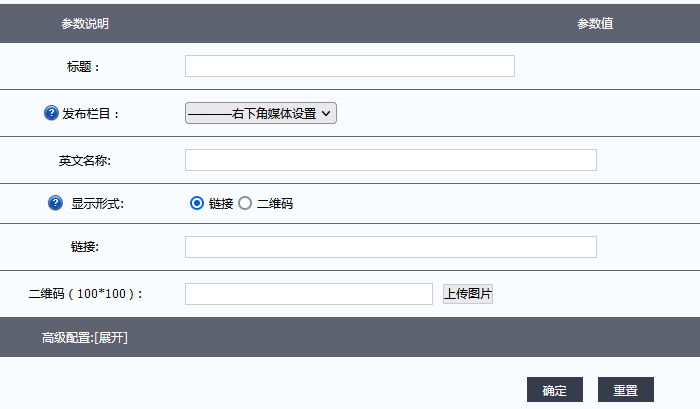Click the 参数值 column header
700x409 pixels.
(595, 23)
